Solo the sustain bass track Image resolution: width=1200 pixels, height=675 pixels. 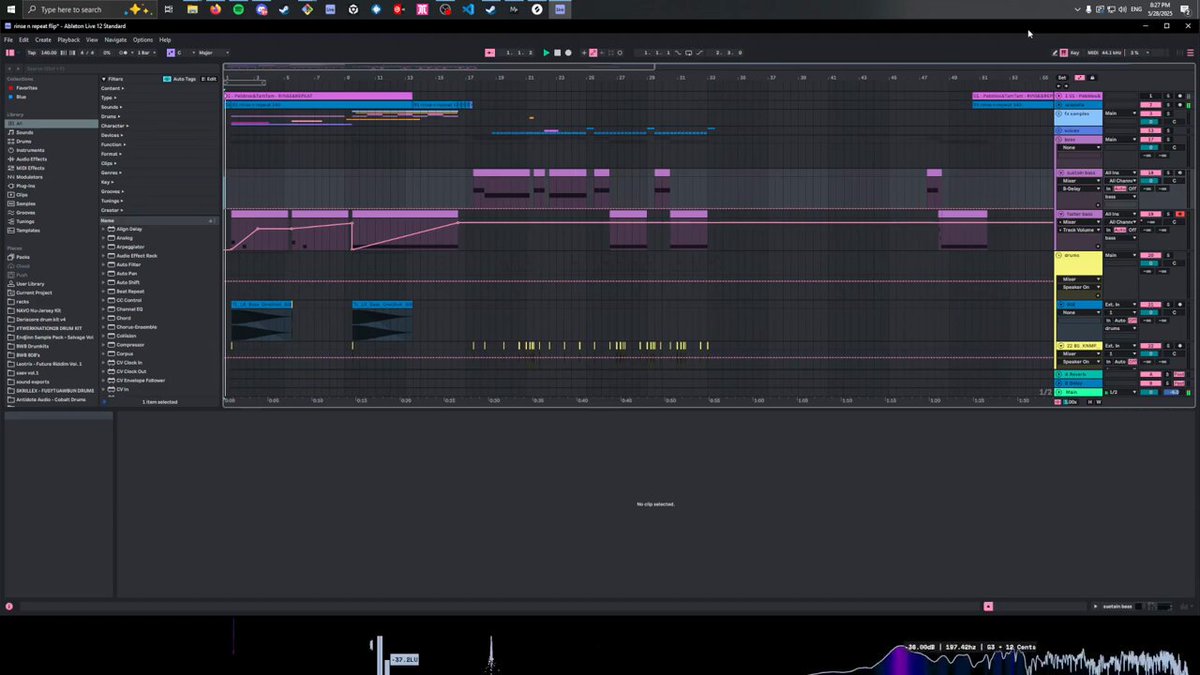click(x=1166, y=173)
